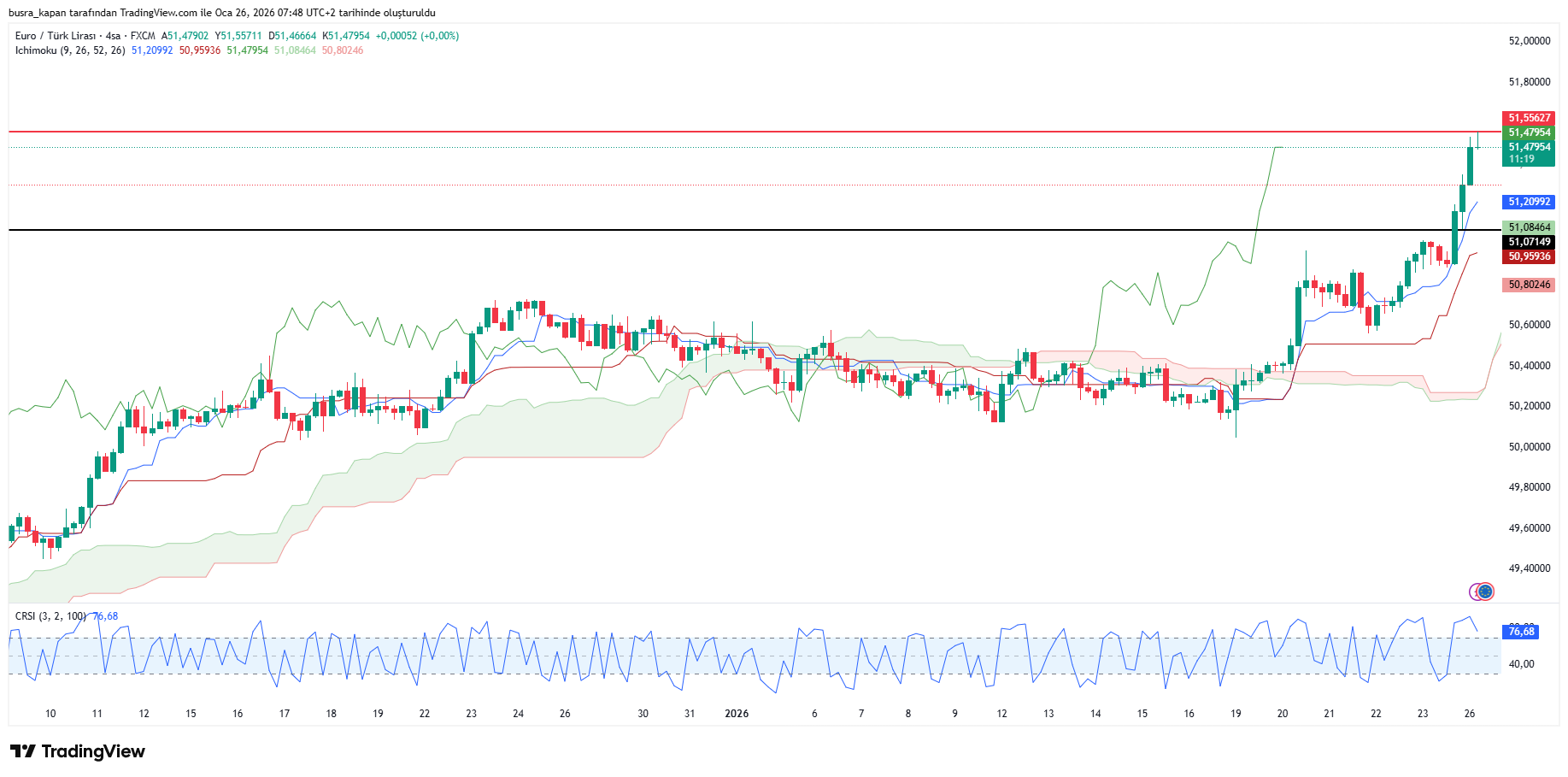1568x777 pixels.
Task: Click the 2026 year marker on time axis
Action: tap(737, 714)
